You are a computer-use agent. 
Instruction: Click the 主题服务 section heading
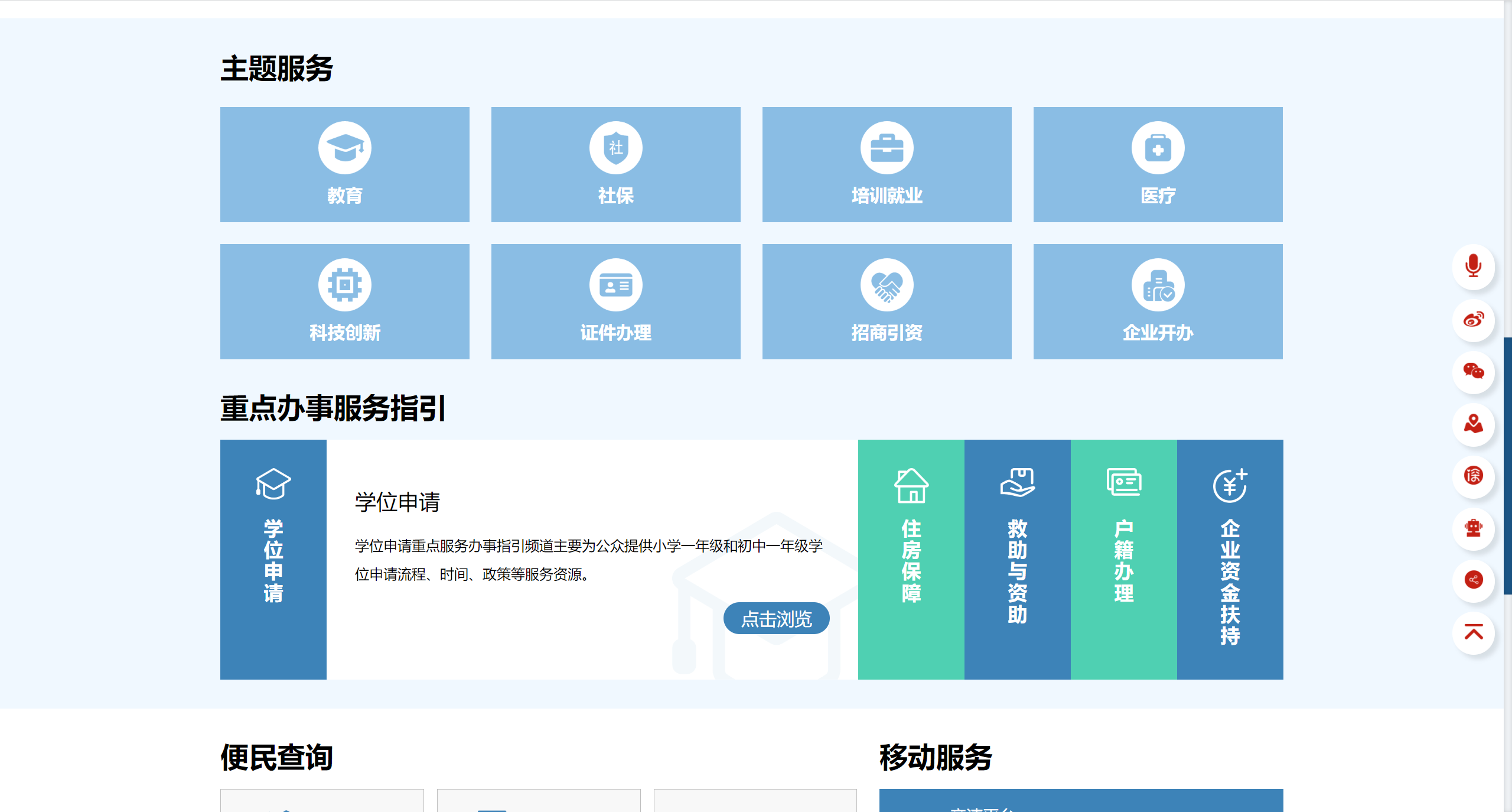(x=276, y=69)
